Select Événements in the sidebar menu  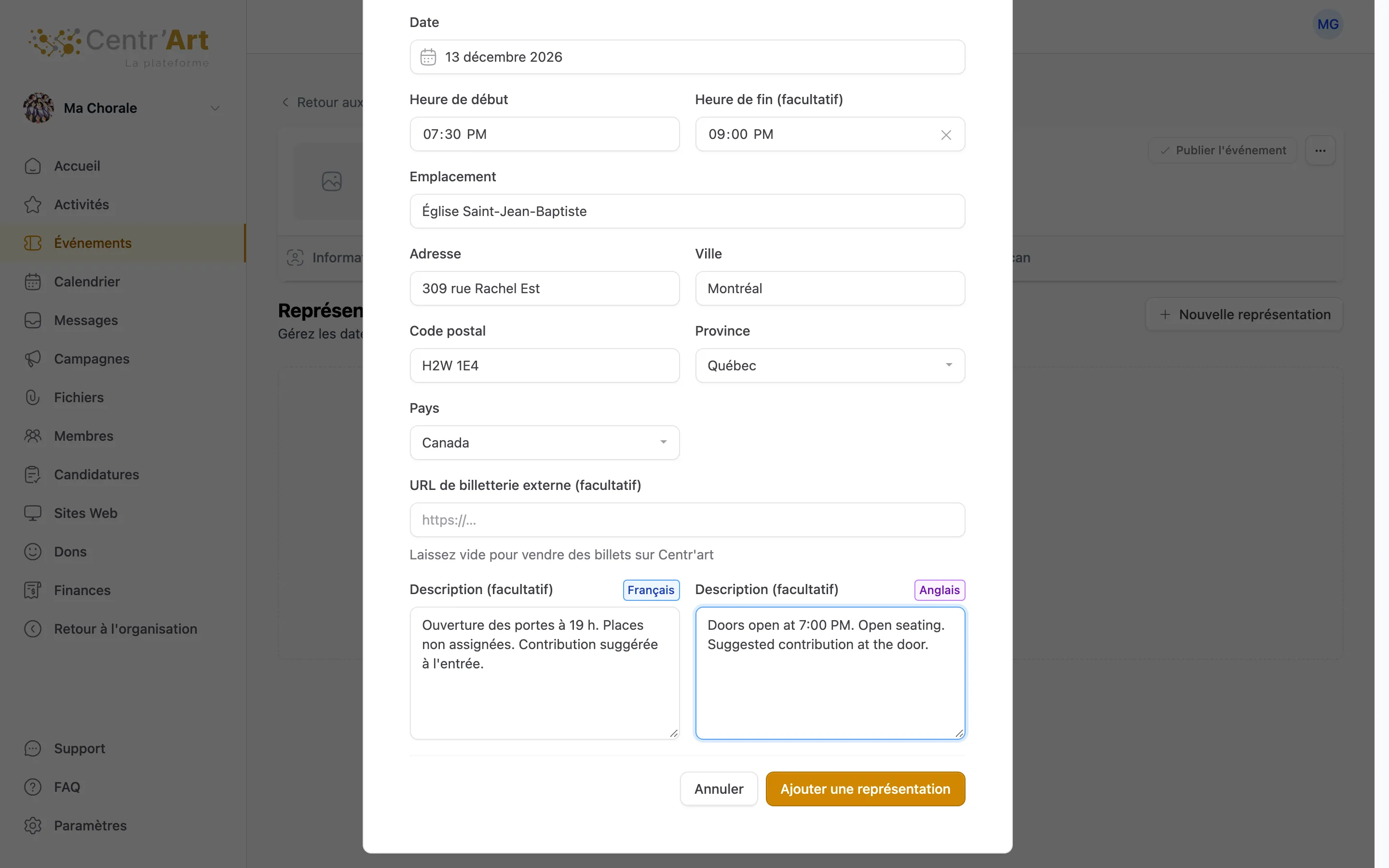point(123,244)
